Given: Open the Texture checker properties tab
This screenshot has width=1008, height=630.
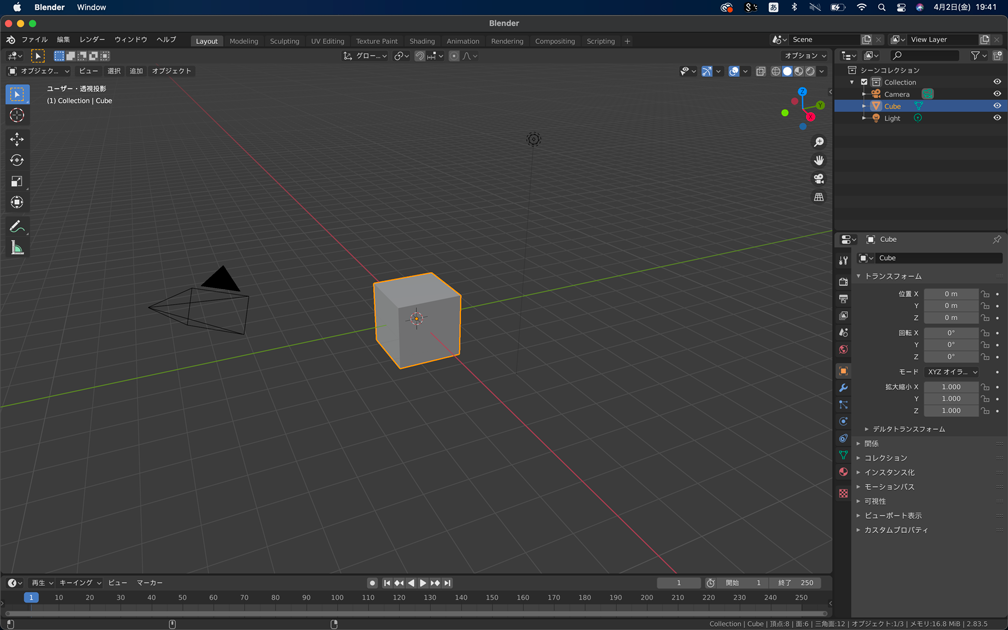Looking at the screenshot, I should 843,494.
